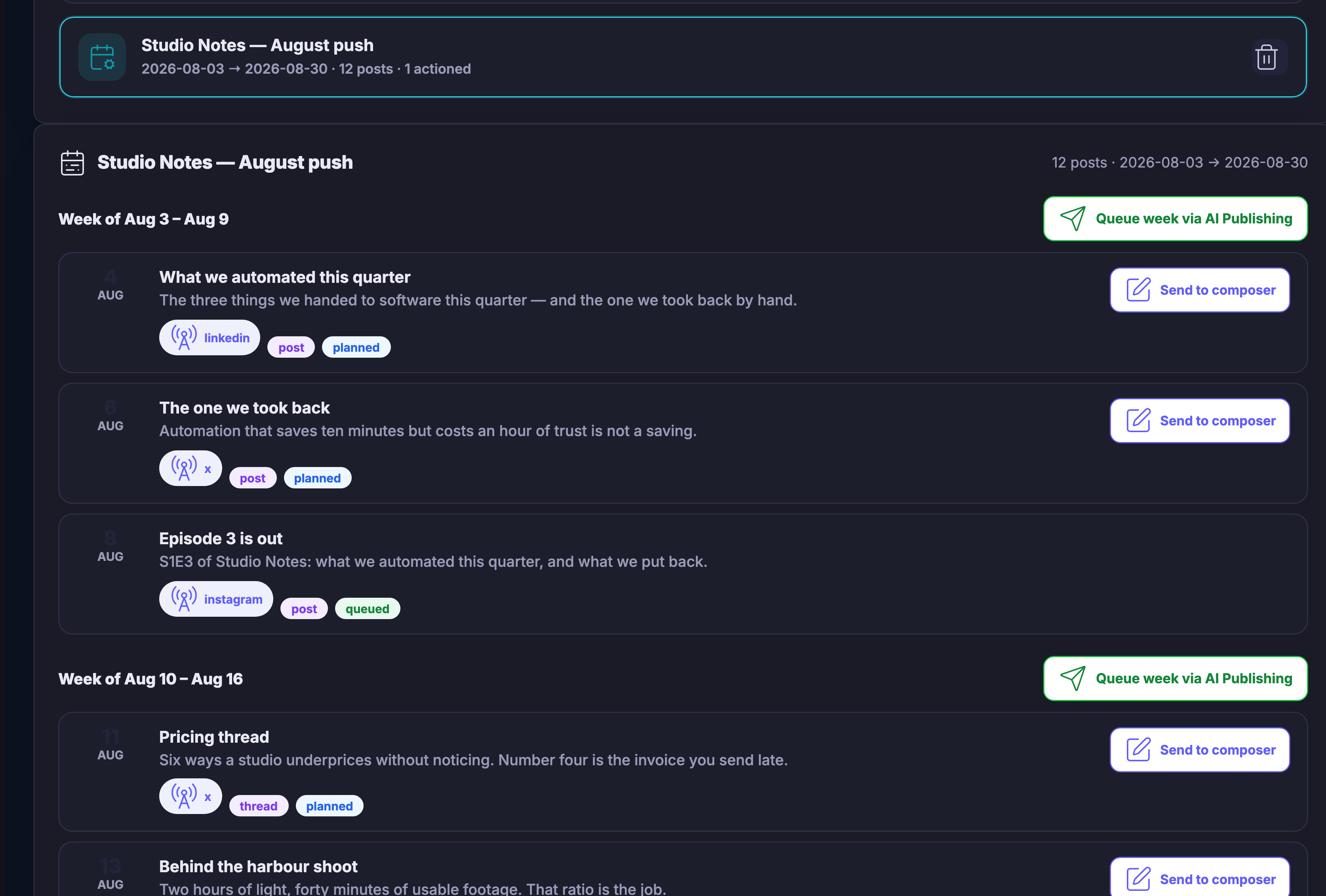This screenshot has width=1326, height=896.
Task: Click the plan card date range and actioned subtitle
Action: [307, 69]
